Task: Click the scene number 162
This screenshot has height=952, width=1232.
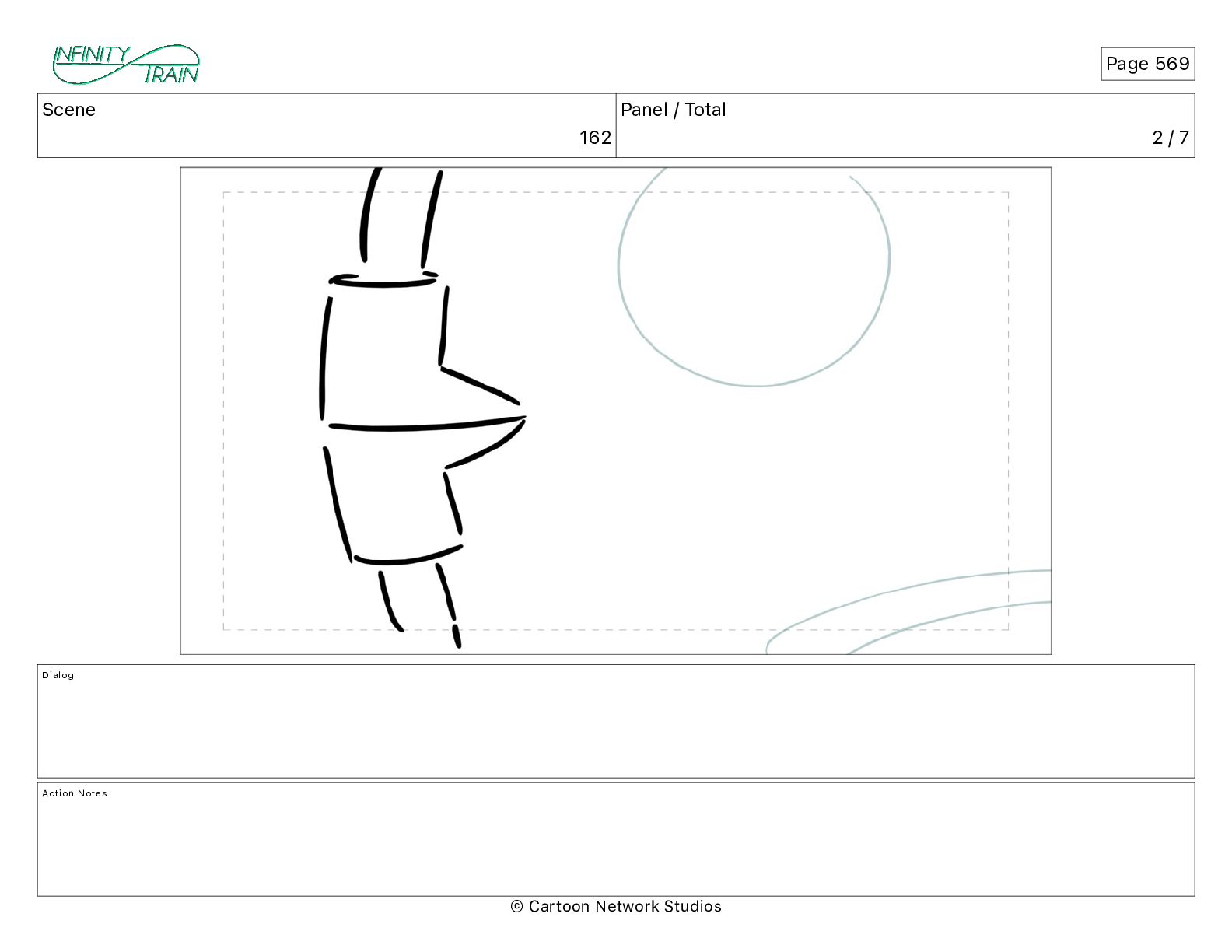Action: point(595,138)
